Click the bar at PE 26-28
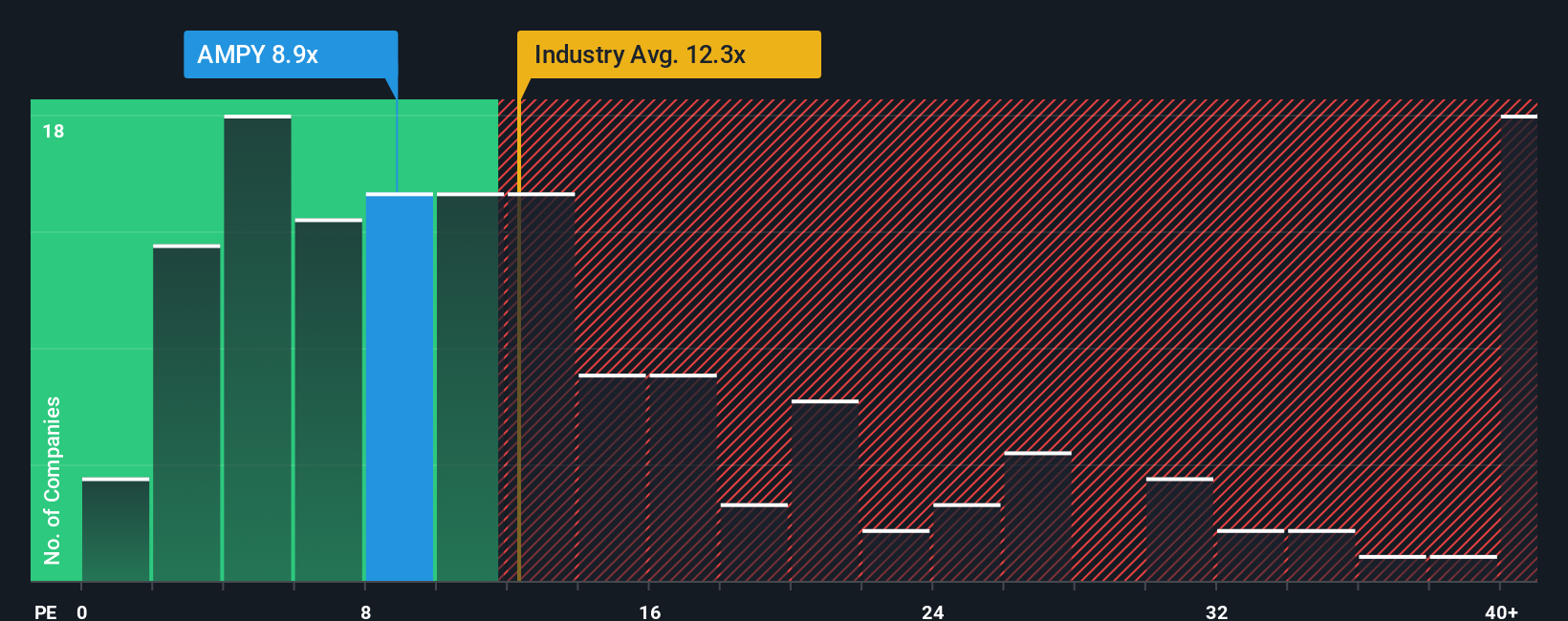 [1037, 516]
